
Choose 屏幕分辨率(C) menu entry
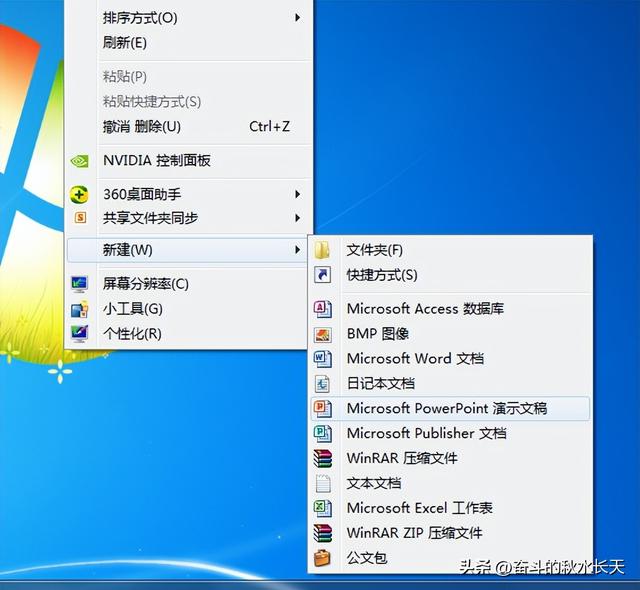(145, 284)
